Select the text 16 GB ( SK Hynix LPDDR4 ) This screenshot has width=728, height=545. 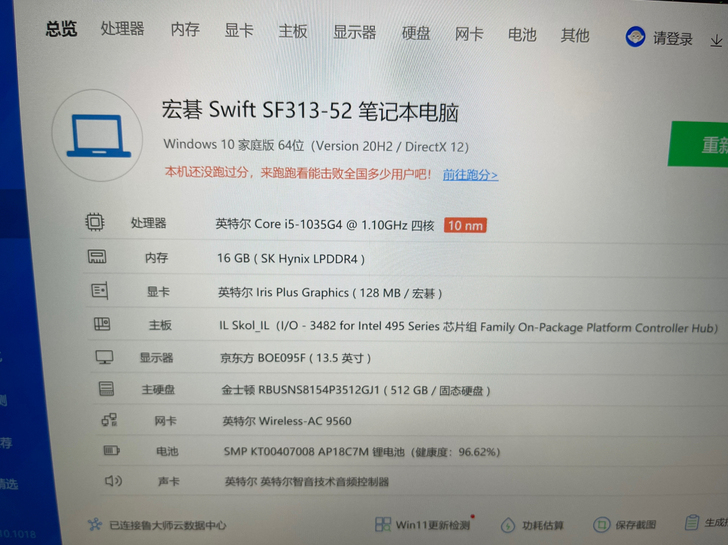click(291, 259)
